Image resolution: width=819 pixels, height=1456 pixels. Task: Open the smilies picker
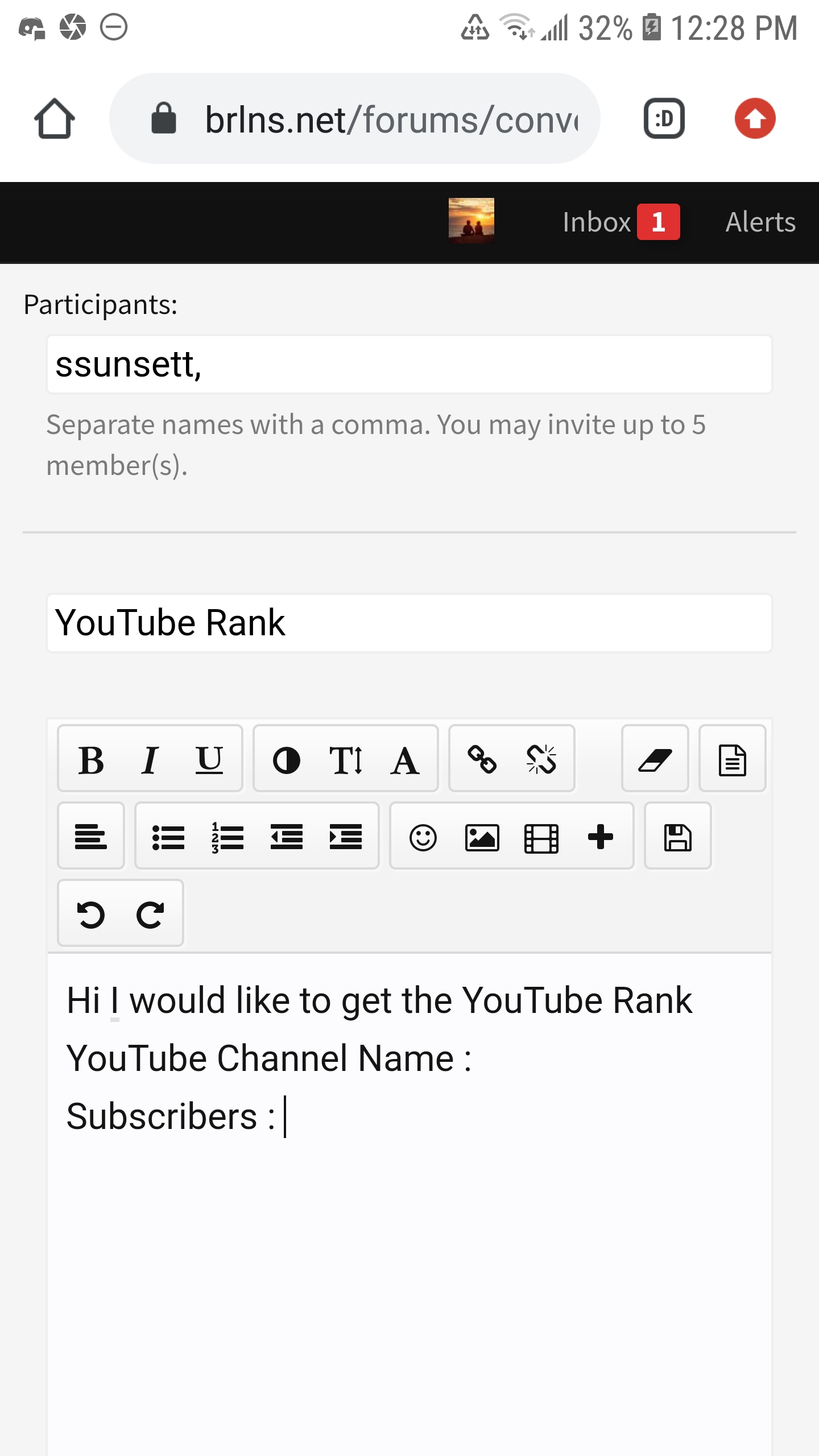click(423, 837)
